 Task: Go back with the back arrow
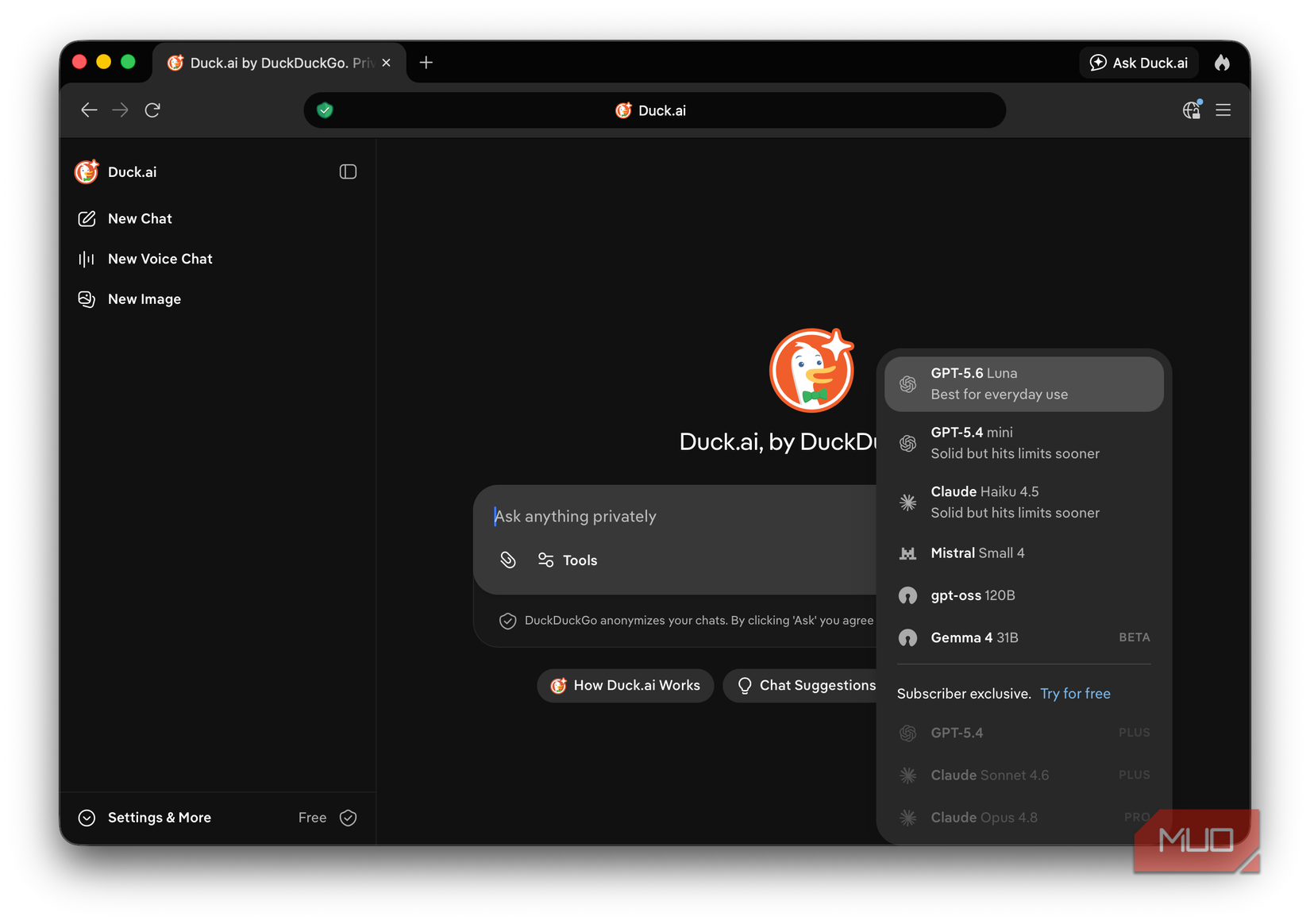[x=89, y=110]
